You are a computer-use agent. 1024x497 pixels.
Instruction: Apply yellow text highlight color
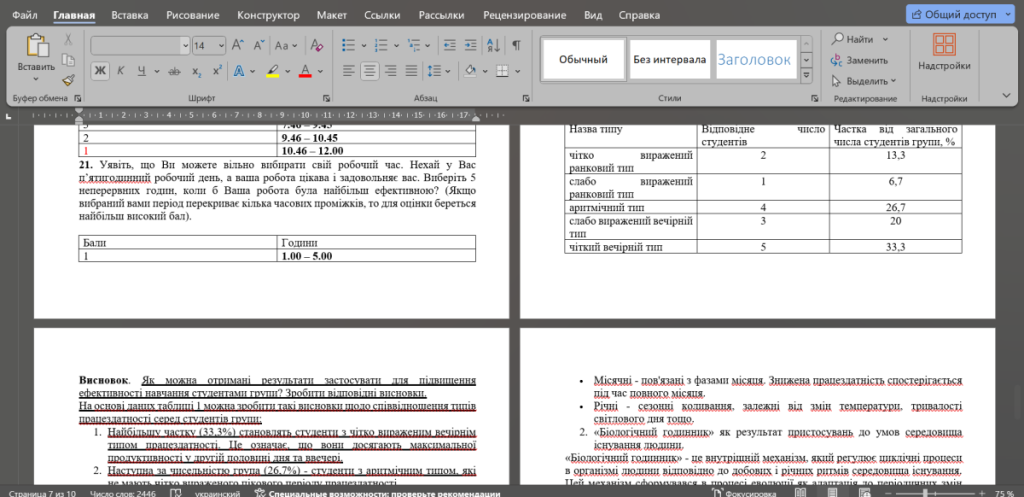(x=271, y=70)
